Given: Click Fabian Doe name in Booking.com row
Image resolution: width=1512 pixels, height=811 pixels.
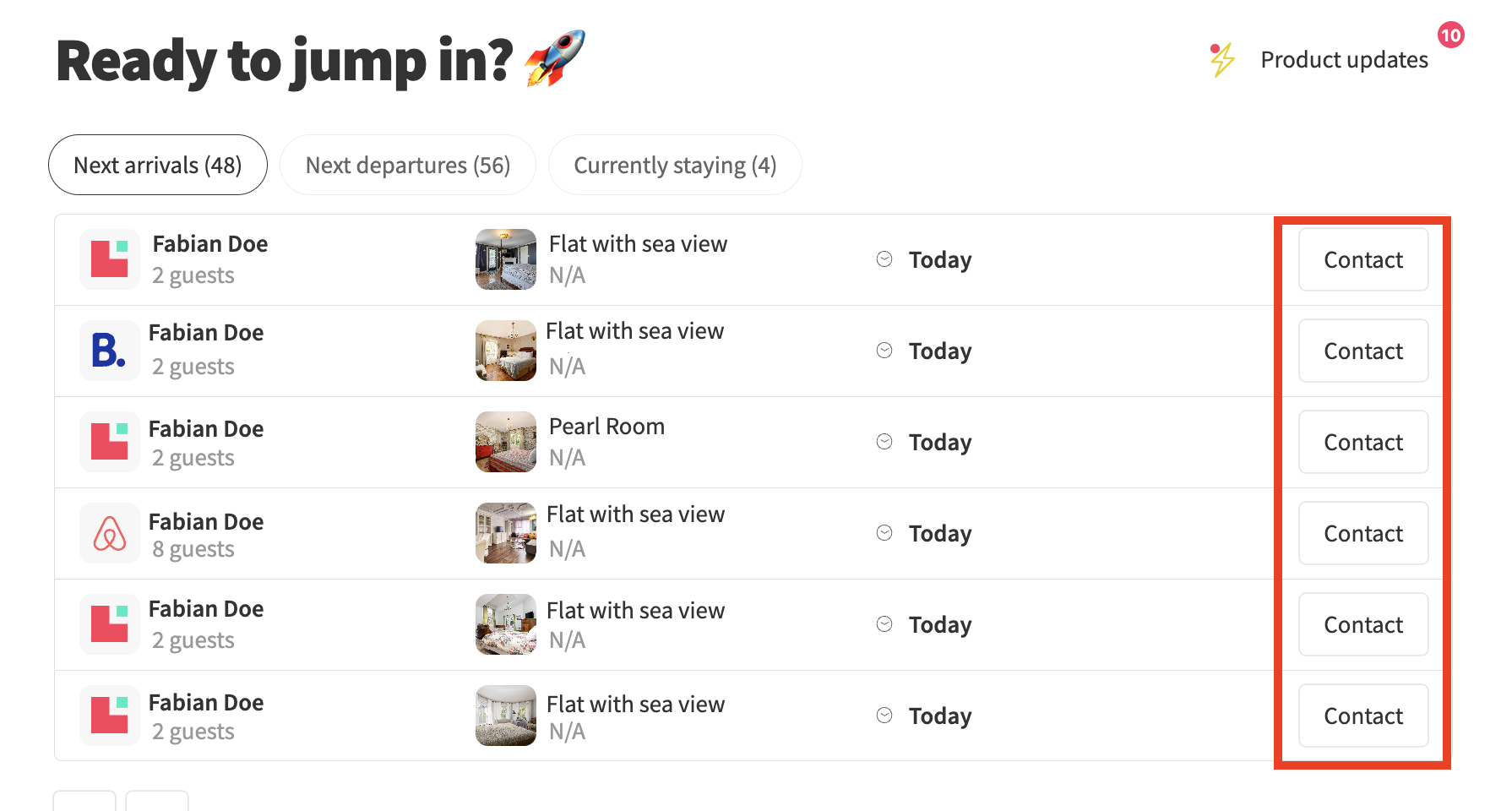Looking at the screenshot, I should pyautogui.click(x=206, y=333).
